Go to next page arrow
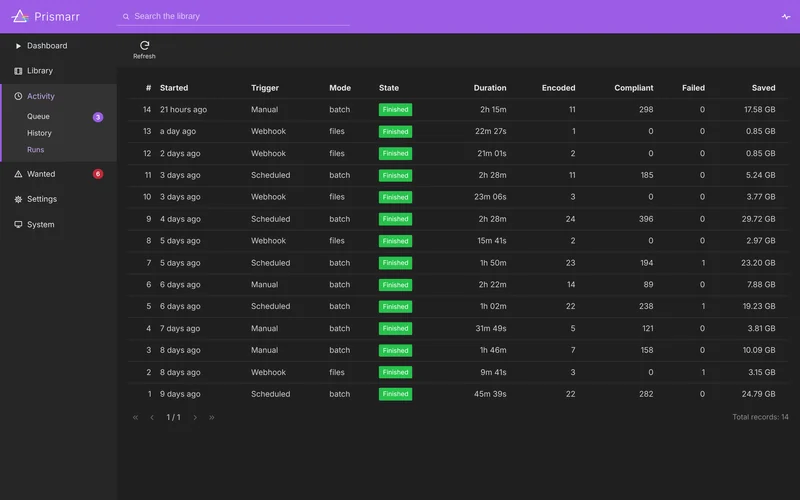The width and height of the screenshot is (800, 500). (x=195, y=417)
